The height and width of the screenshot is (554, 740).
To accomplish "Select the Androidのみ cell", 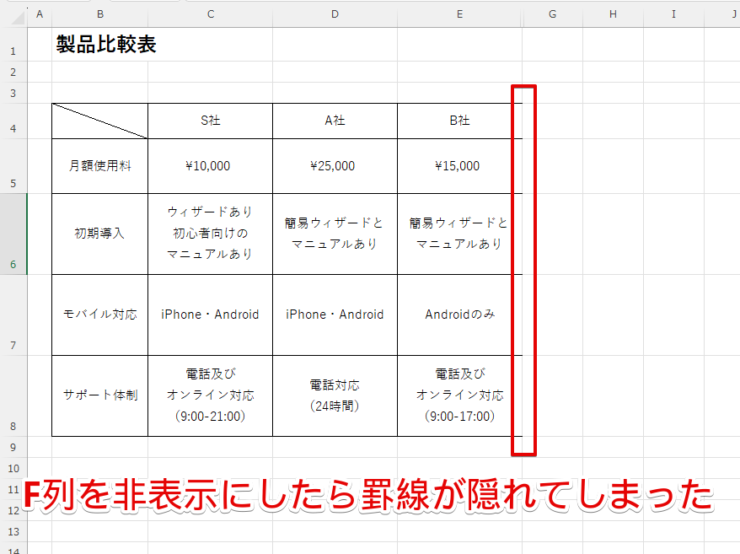I will pos(460,315).
